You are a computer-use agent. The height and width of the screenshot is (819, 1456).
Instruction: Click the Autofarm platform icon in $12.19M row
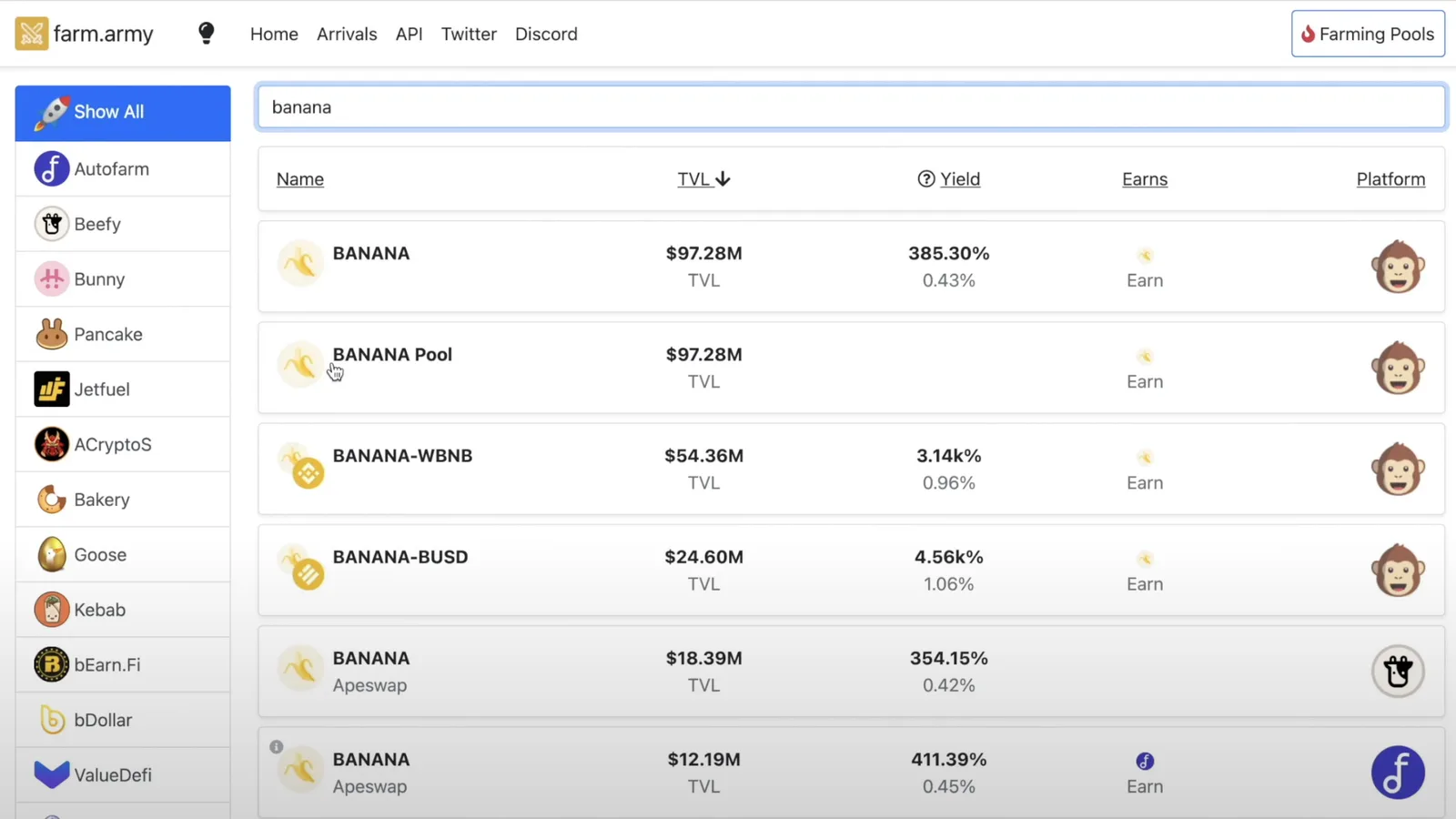click(x=1398, y=773)
